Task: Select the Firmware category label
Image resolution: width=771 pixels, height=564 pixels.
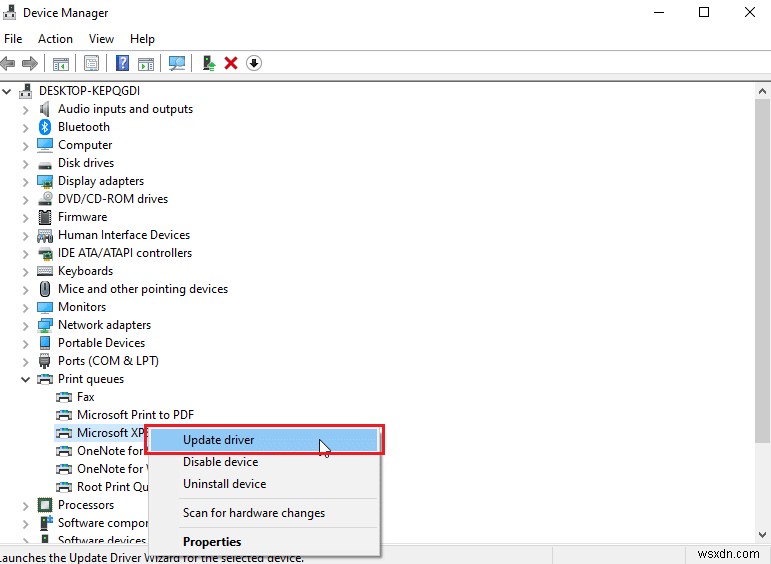Action: click(82, 217)
